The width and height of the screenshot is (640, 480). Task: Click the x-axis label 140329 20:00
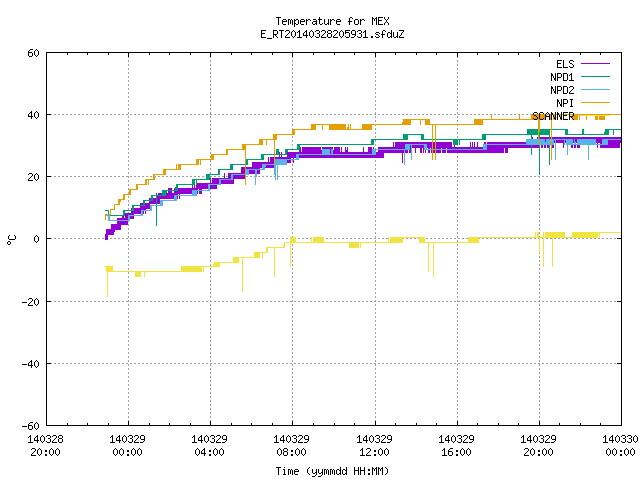538,446
